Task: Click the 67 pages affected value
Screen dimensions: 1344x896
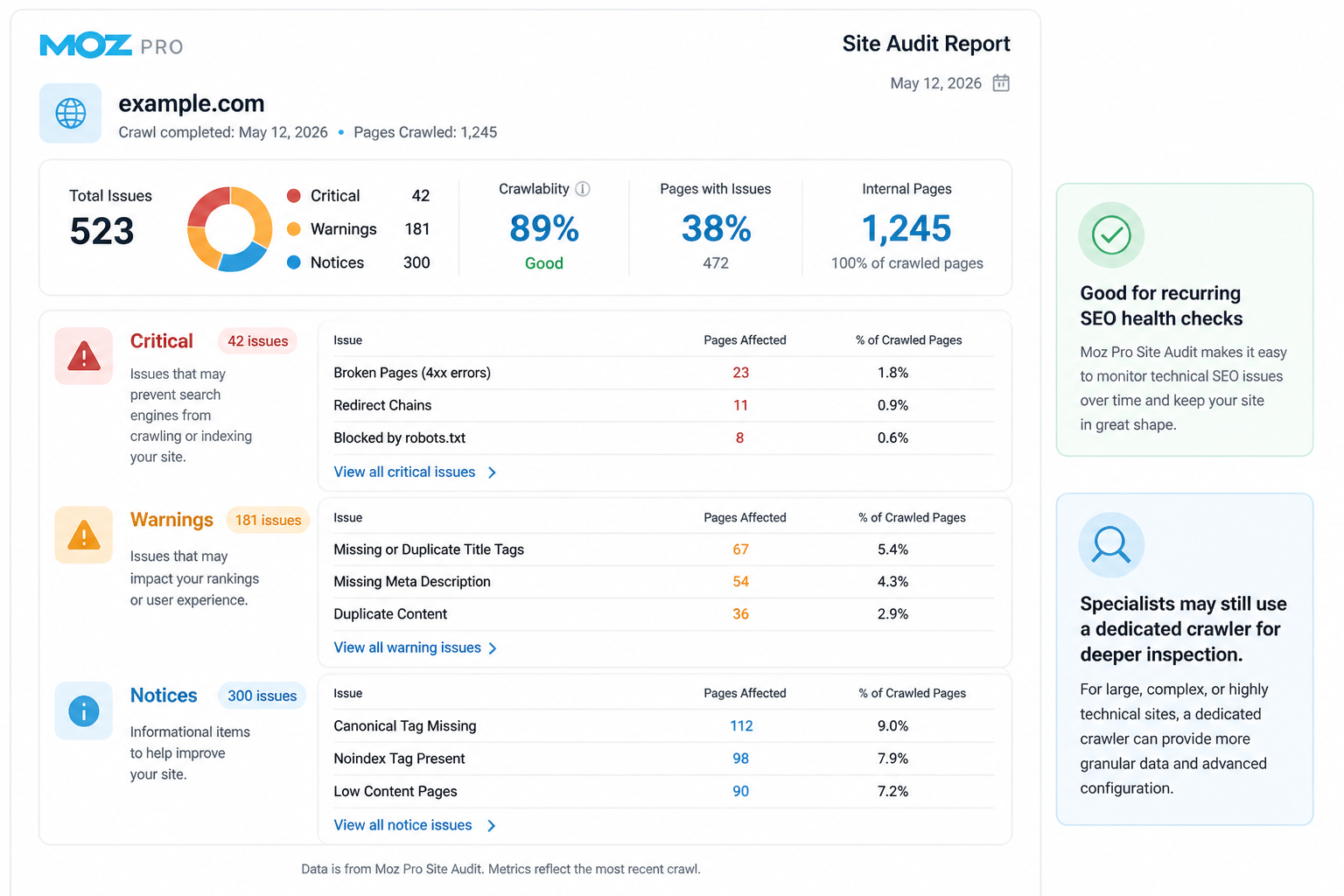Action: coord(741,549)
